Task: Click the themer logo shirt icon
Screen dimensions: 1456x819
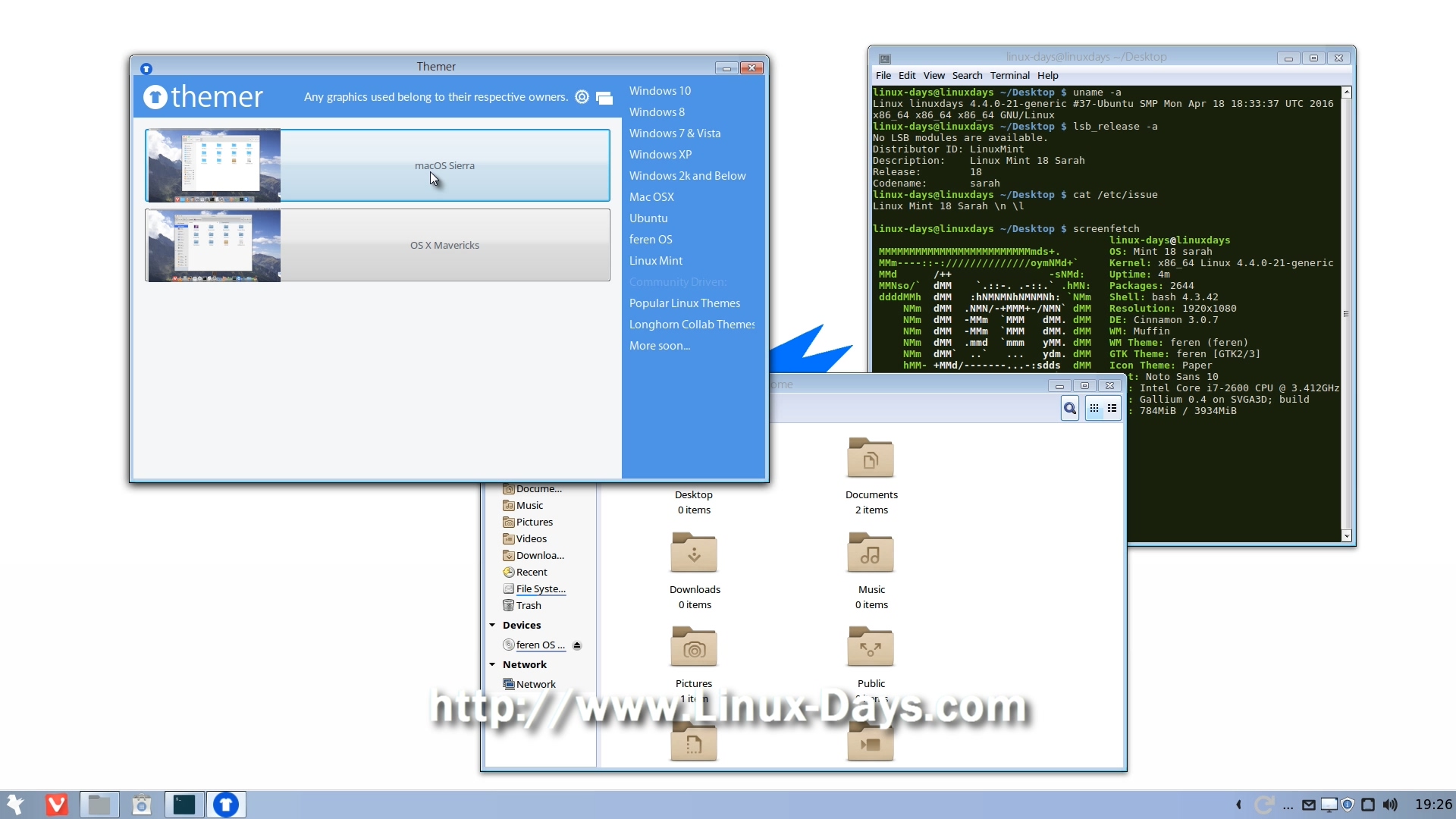Action: [x=155, y=97]
